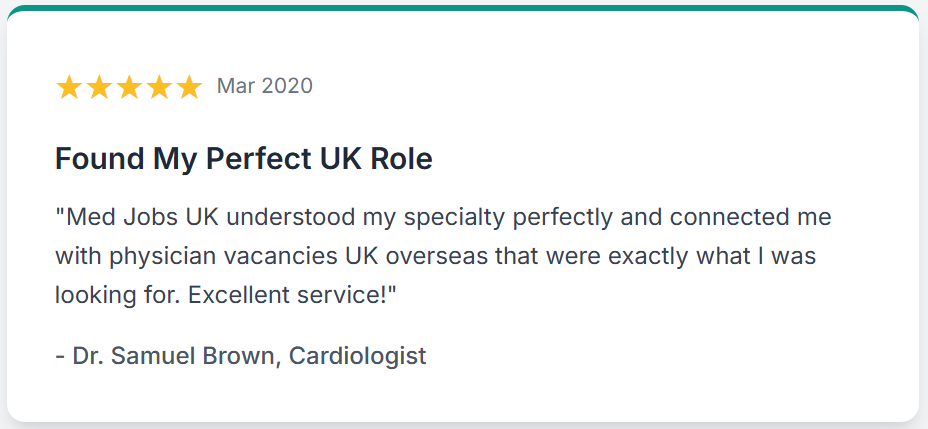Select the word Cardiologist in the signature
Screen dimensions: 928x429
(x=357, y=356)
